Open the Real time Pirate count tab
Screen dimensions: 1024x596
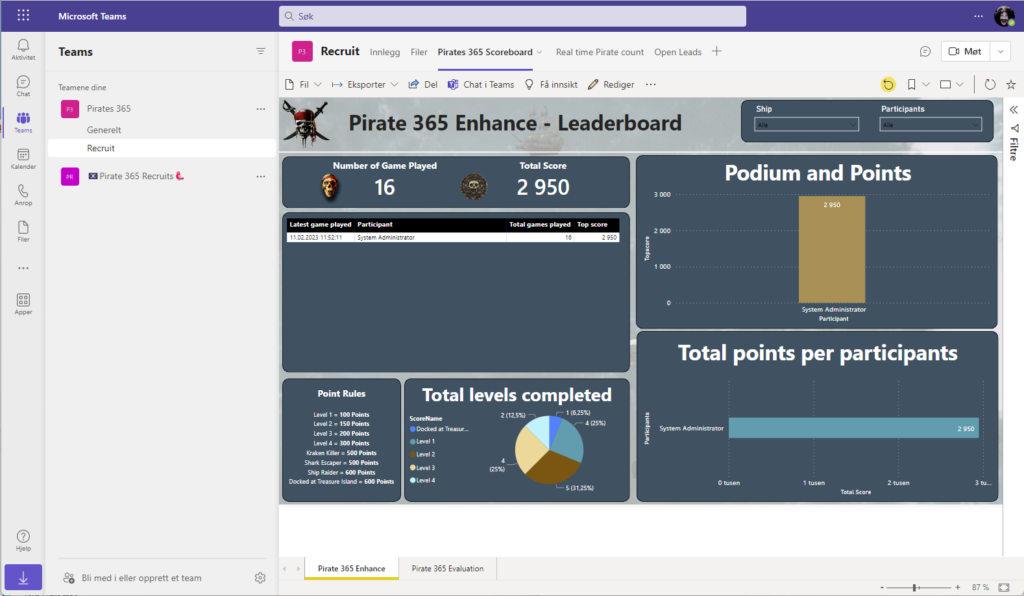(600, 52)
